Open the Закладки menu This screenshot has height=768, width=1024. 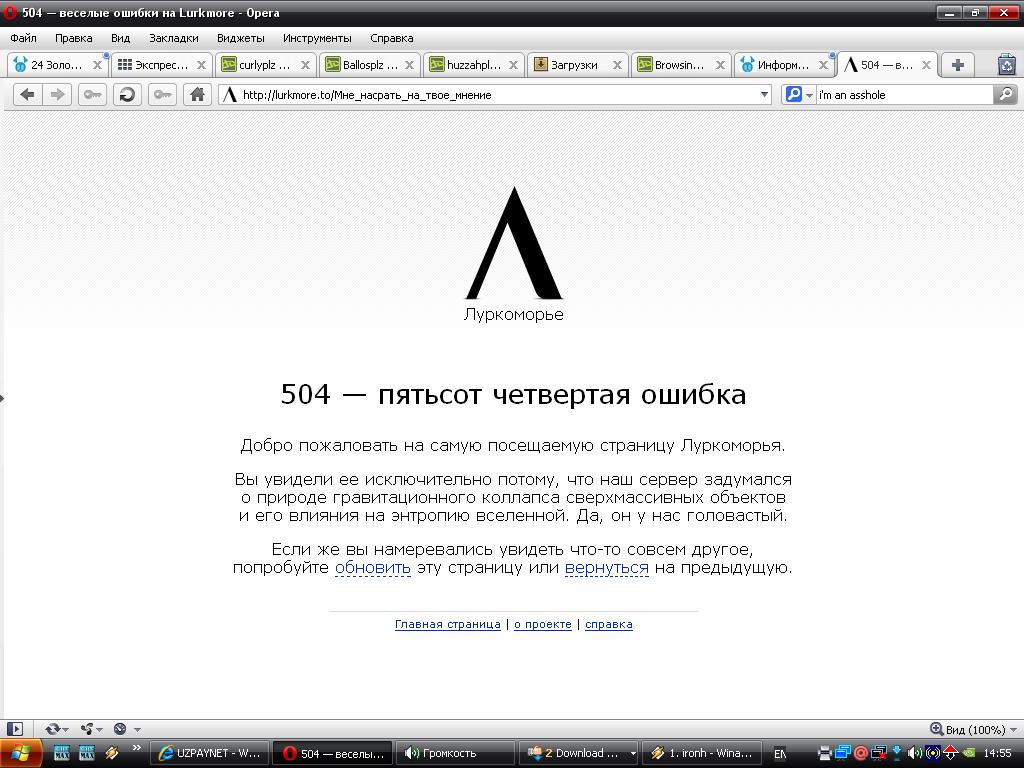pyautogui.click(x=174, y=38)
